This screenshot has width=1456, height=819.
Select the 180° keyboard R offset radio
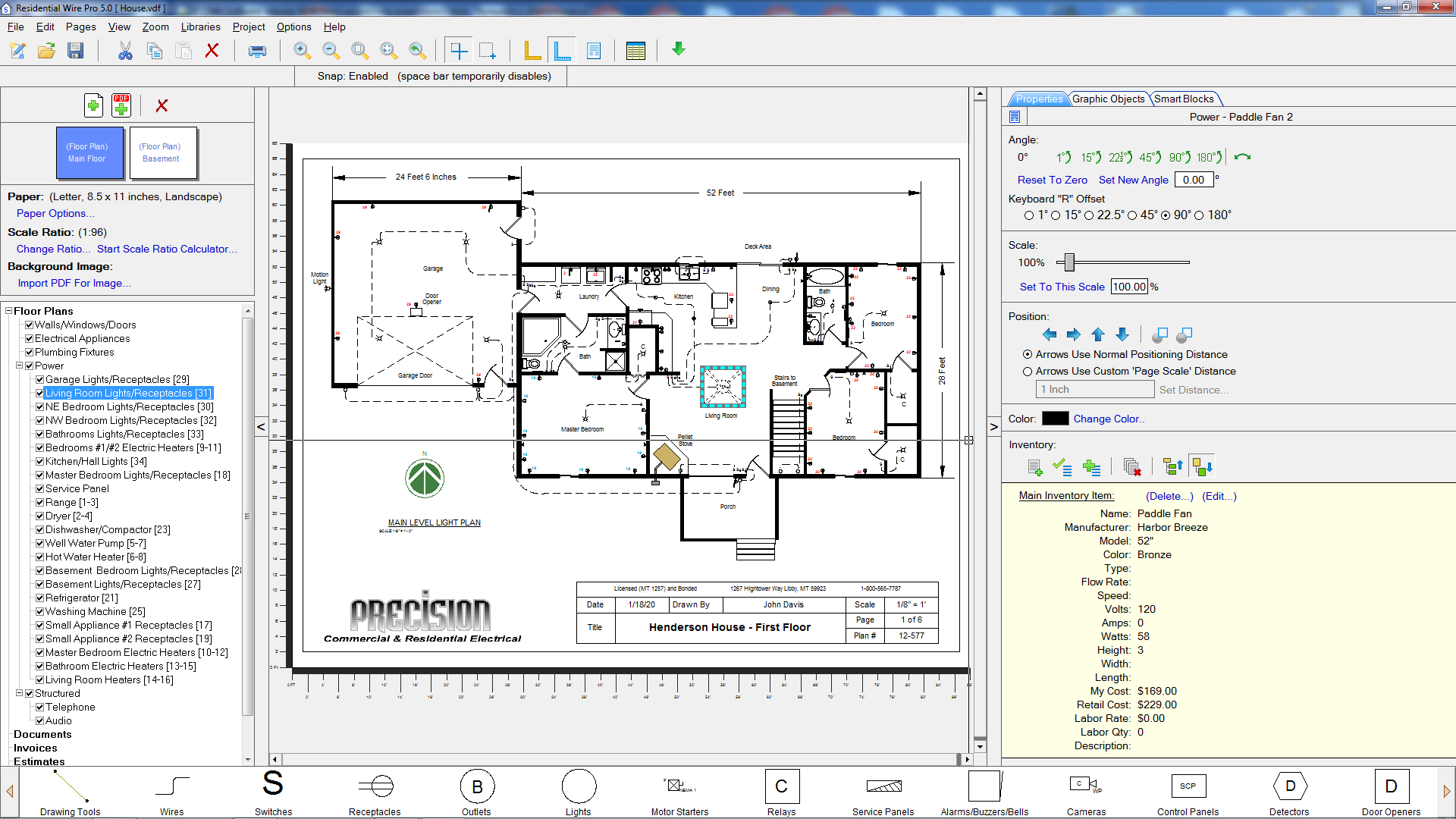(x=1199, y=215)
